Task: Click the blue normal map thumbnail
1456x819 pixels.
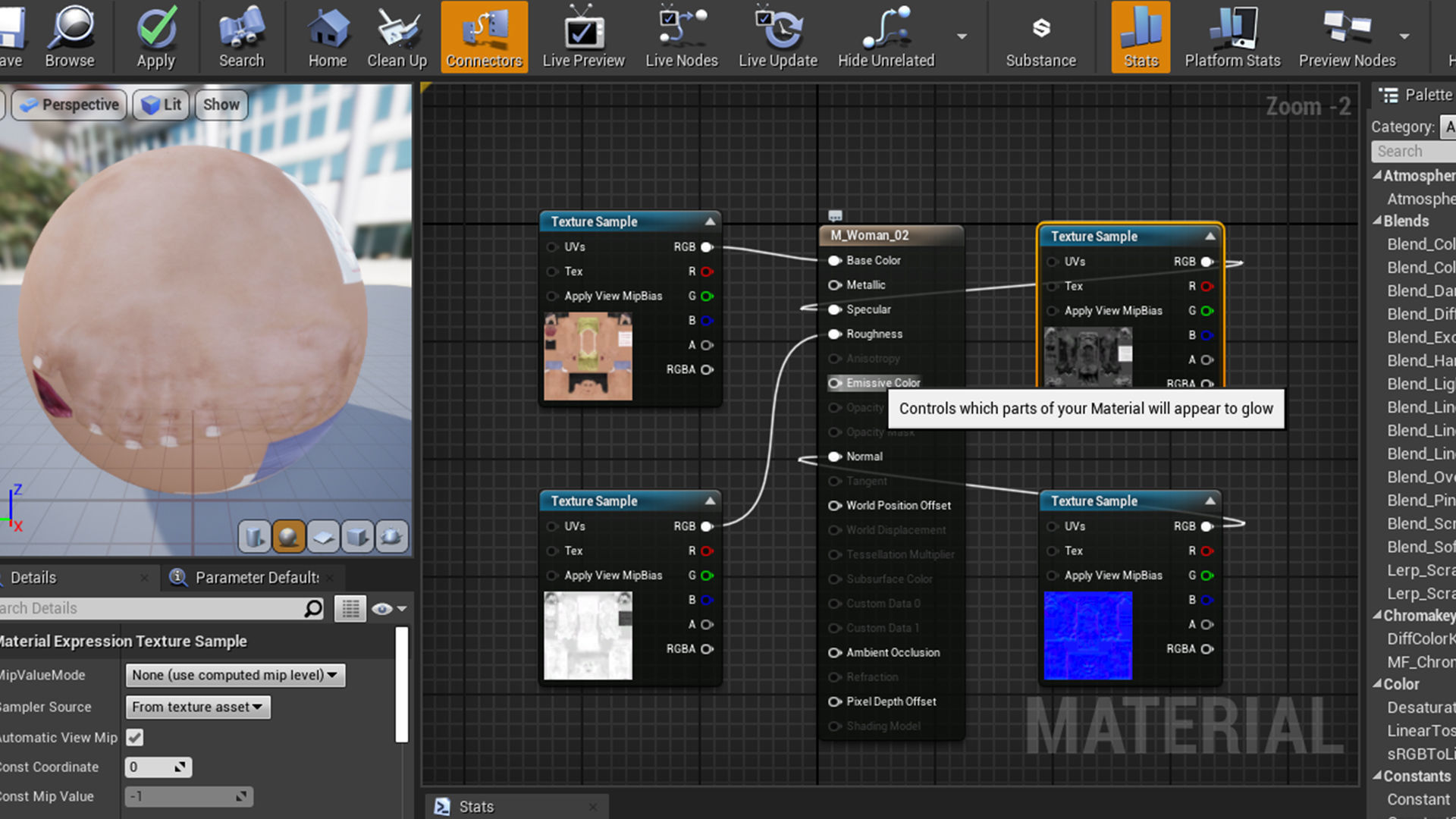Action: click(x=1087, y=635)
